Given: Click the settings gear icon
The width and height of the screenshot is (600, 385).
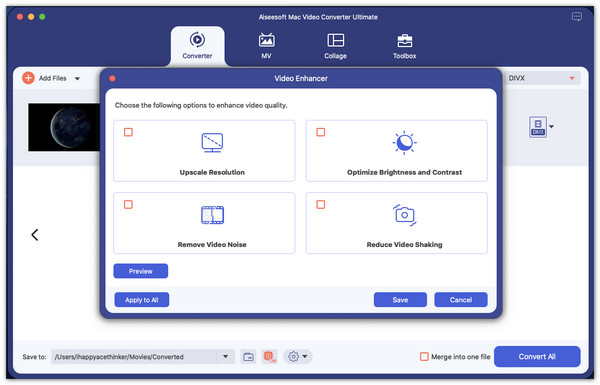Looking at the screenshot, I should point(293,357).
